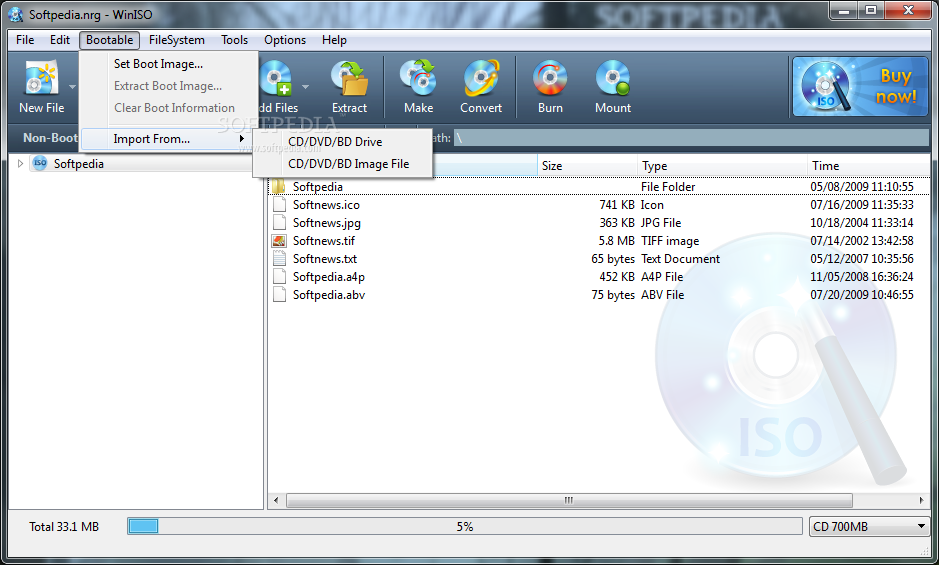This screenshot has width=939, height=565.
Task: Click the scroll right arrow
Action: coord(922,500)
